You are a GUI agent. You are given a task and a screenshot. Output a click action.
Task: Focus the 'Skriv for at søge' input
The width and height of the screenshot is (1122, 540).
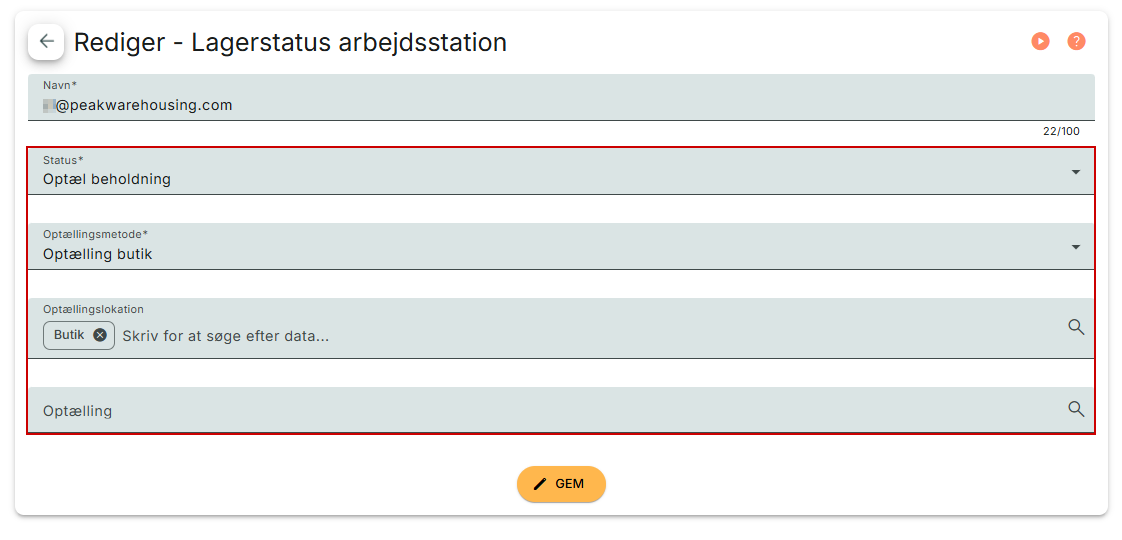coord(500,336)
